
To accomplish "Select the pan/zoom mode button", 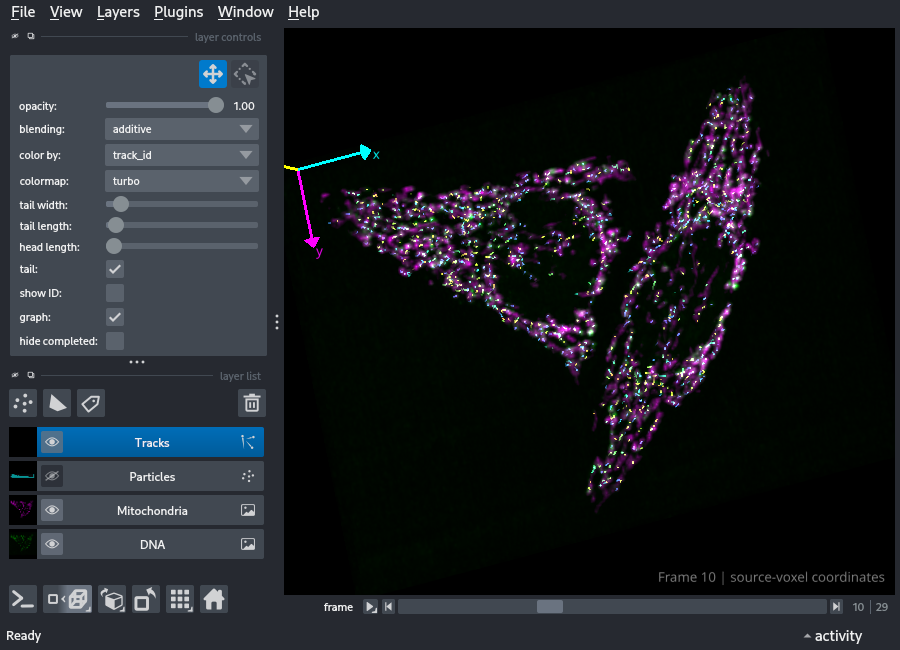I will click(213, 74).
